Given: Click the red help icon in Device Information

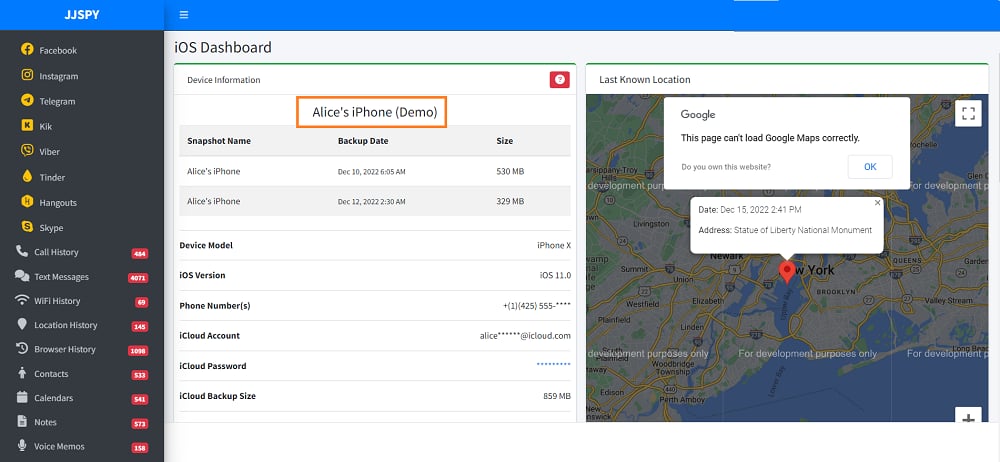Looking at the screenshot, I should click(x=559, y=80).
